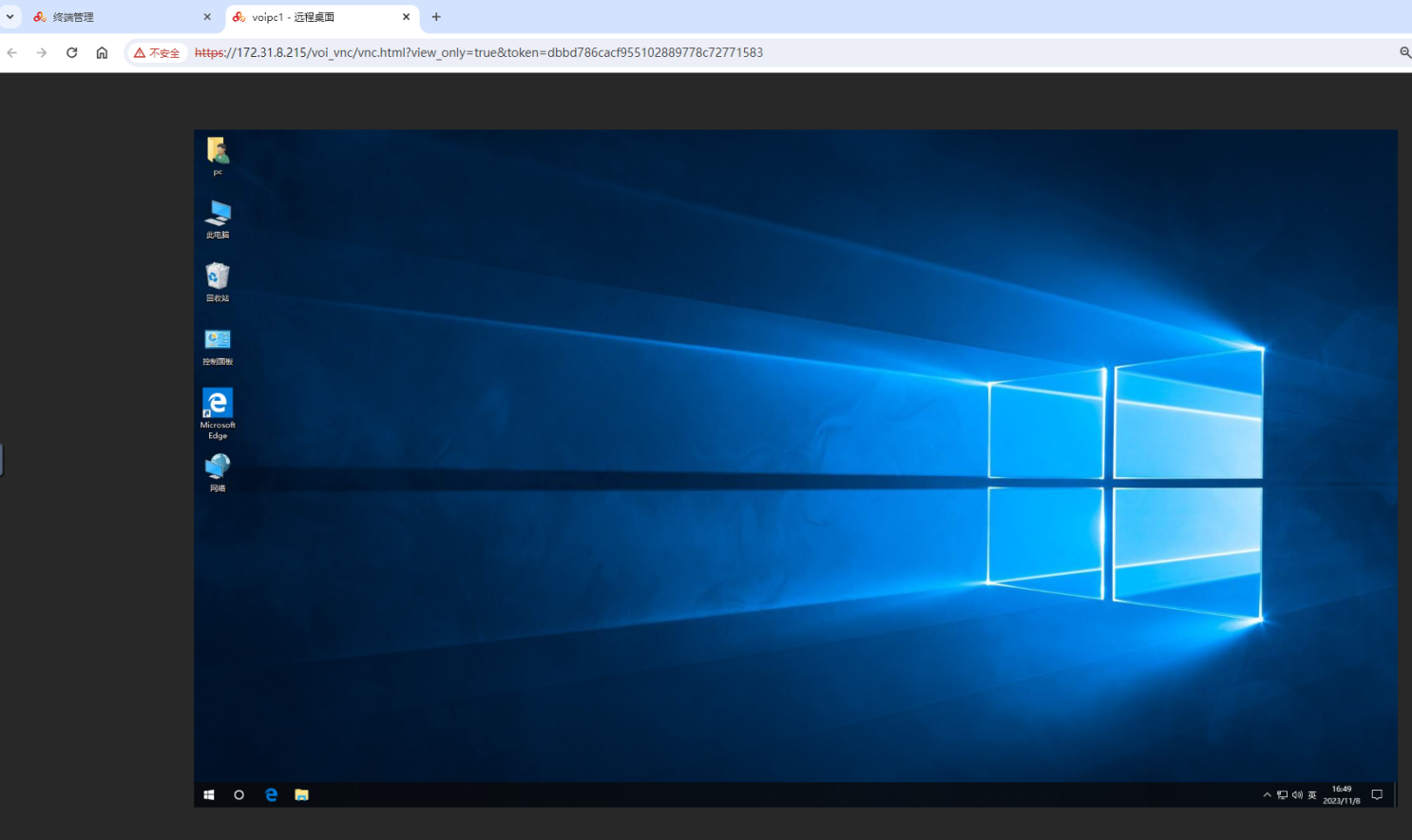The image size is (1412, 840).
Task: Click the 不安全 security warning badge
Action: pos(157,53)
